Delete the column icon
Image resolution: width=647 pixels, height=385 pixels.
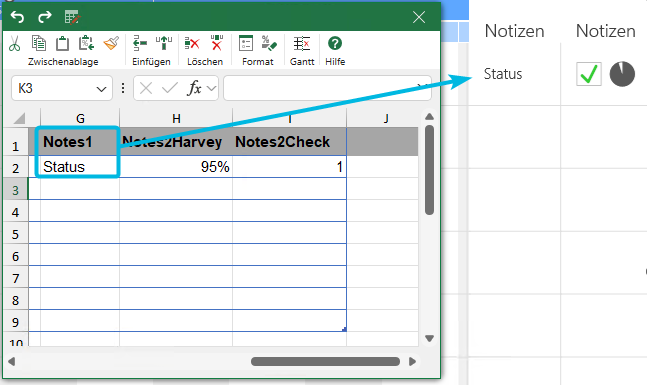coord(217,43)
